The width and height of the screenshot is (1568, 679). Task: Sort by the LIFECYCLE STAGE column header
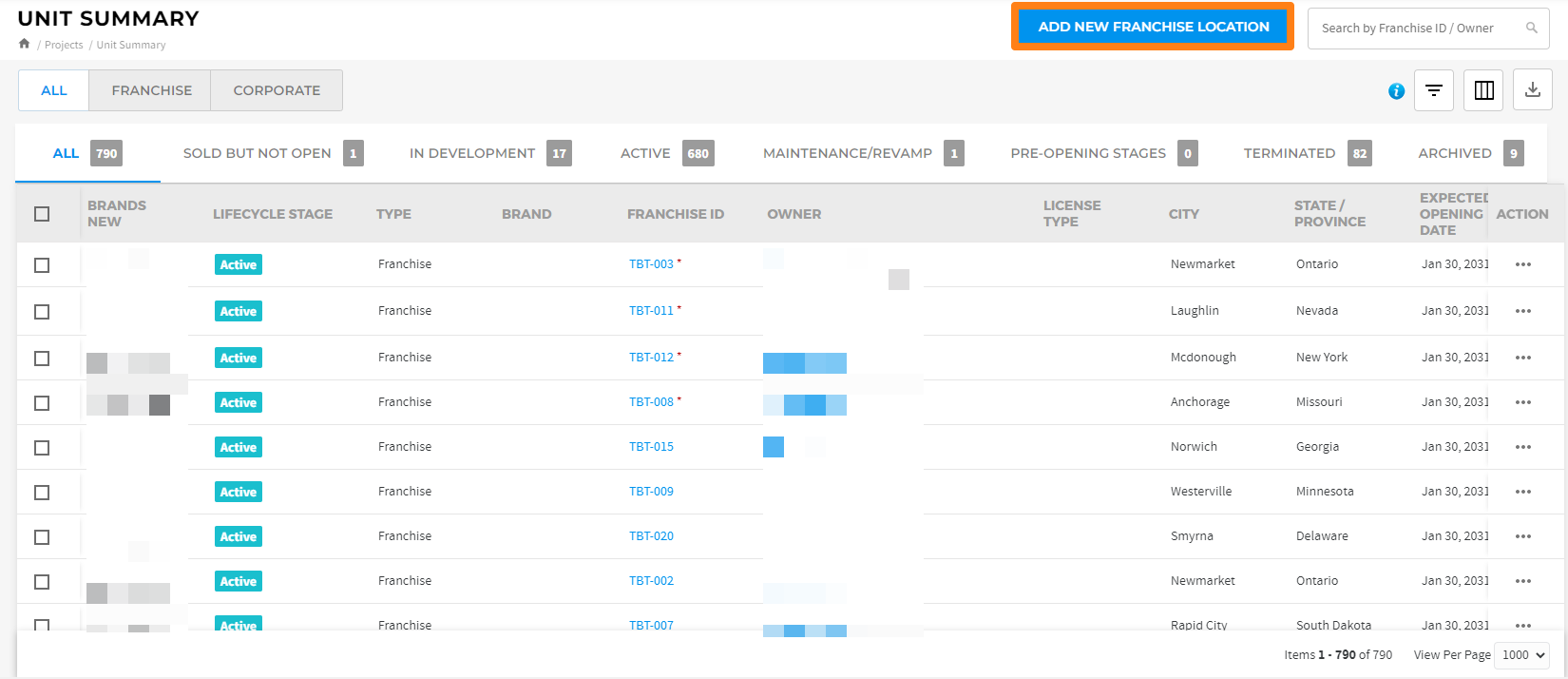point(273,214)
